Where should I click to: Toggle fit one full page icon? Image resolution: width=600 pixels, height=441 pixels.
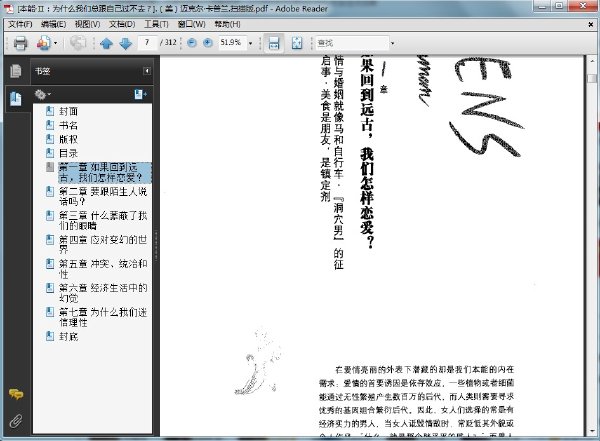[x=297, y=43]
